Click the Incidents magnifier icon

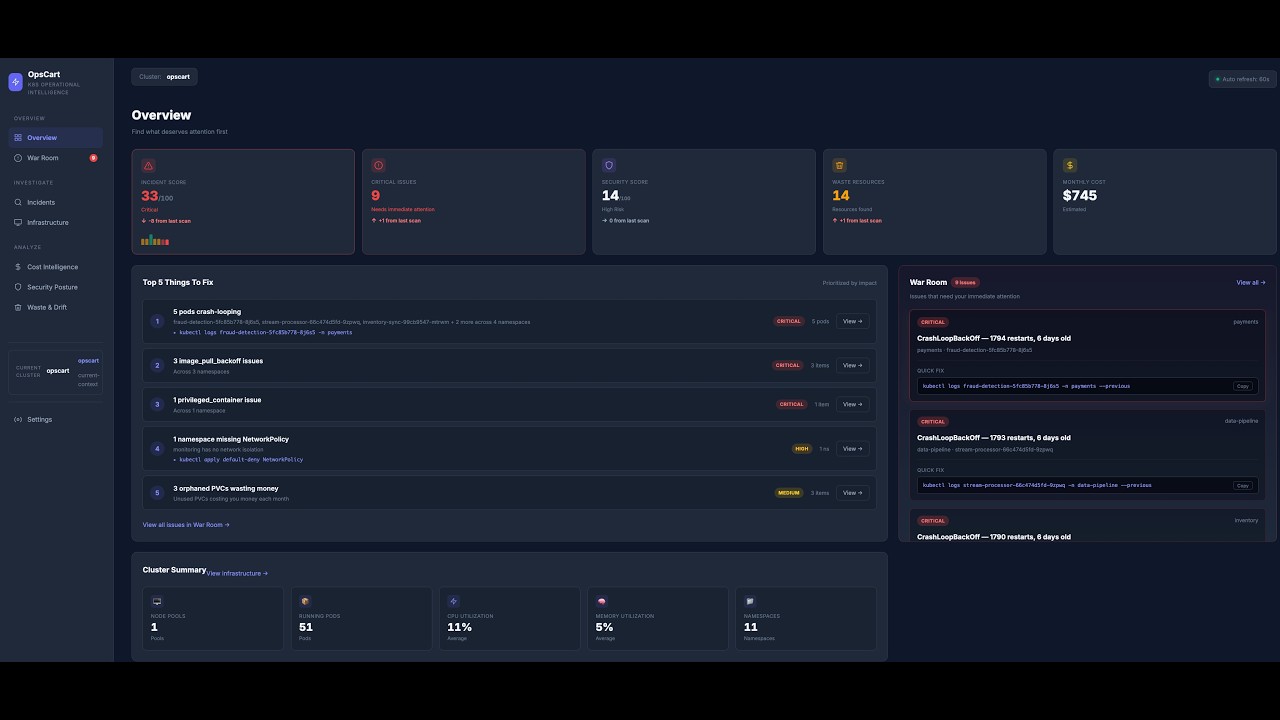(18, 202)
